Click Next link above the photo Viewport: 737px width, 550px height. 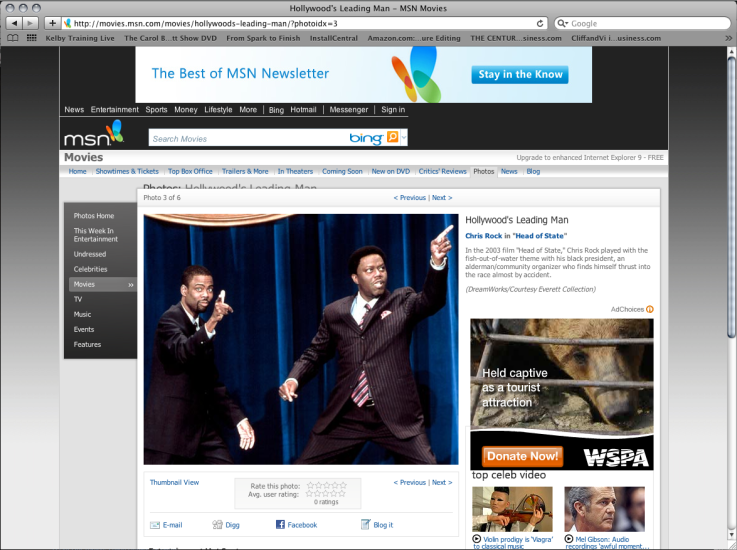(442, 198)
